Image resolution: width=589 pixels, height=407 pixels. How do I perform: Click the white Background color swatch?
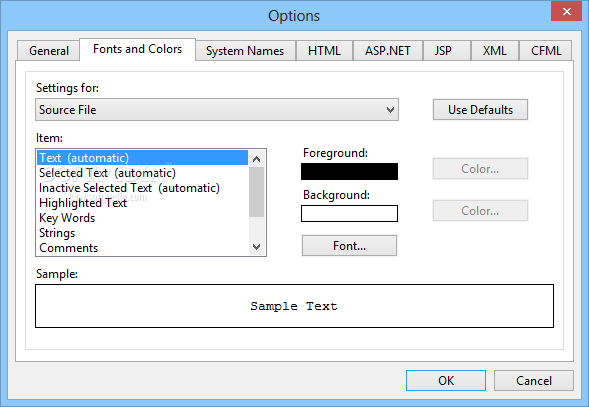(349, 213)
